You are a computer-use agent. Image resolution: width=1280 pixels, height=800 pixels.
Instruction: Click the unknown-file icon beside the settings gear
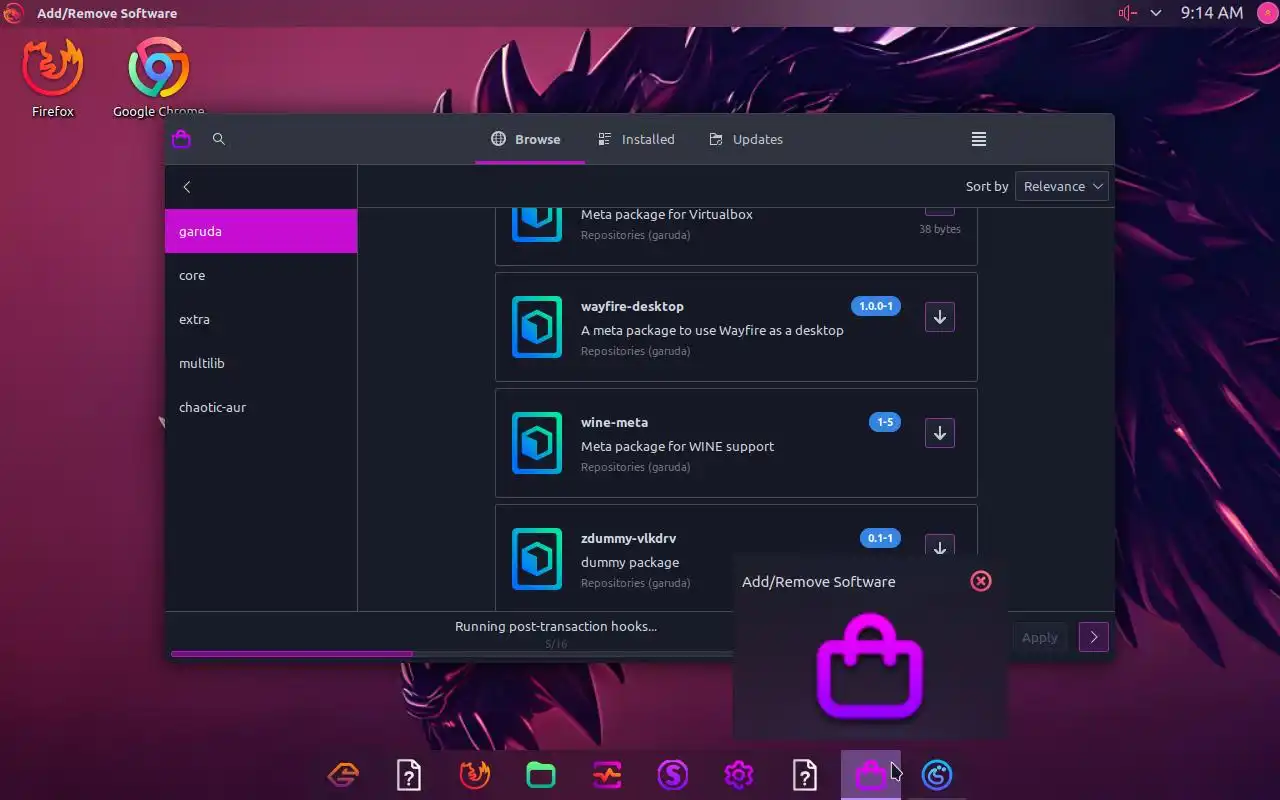coord(805,775)
